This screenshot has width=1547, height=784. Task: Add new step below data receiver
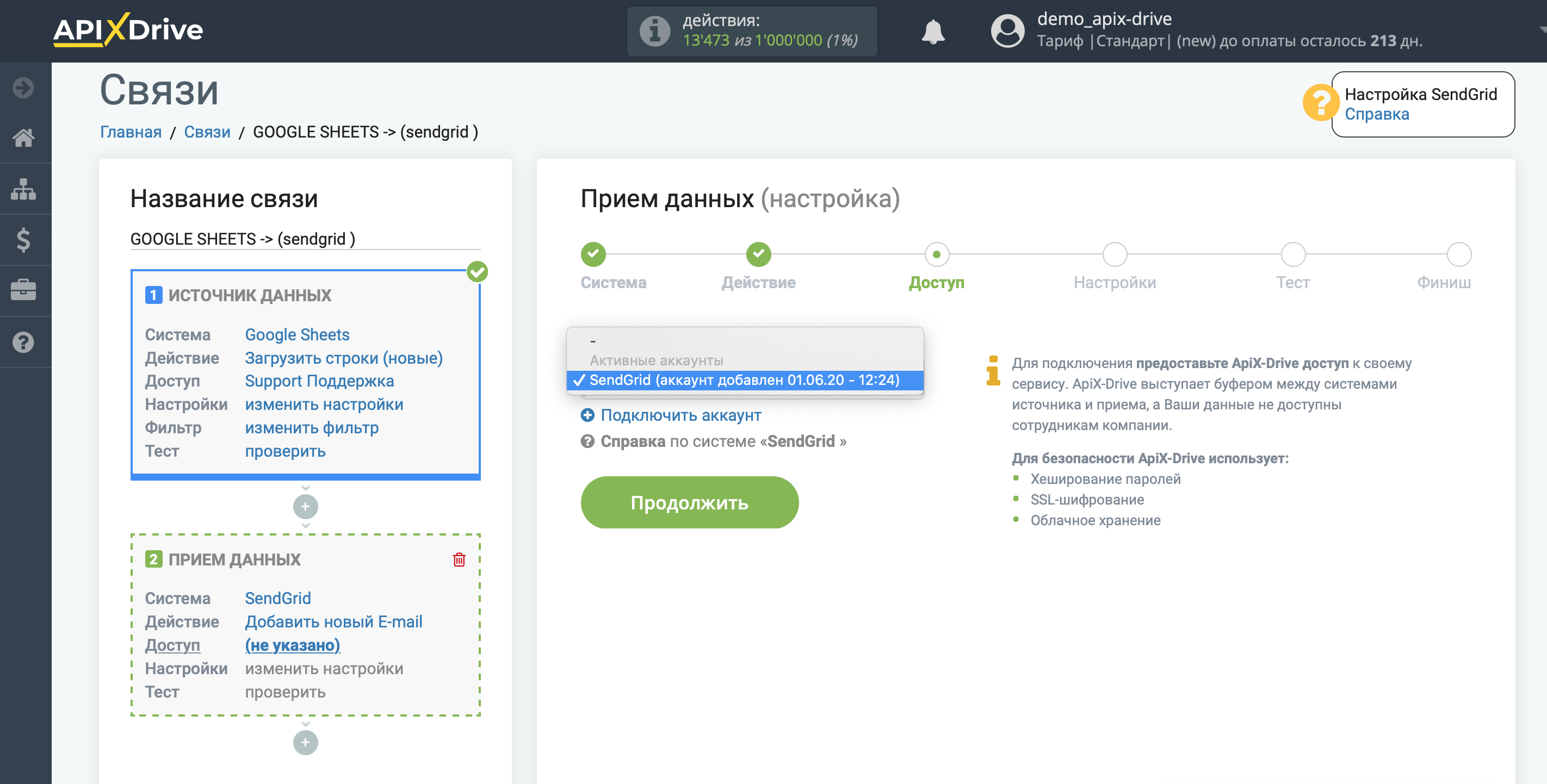(305, 743)
